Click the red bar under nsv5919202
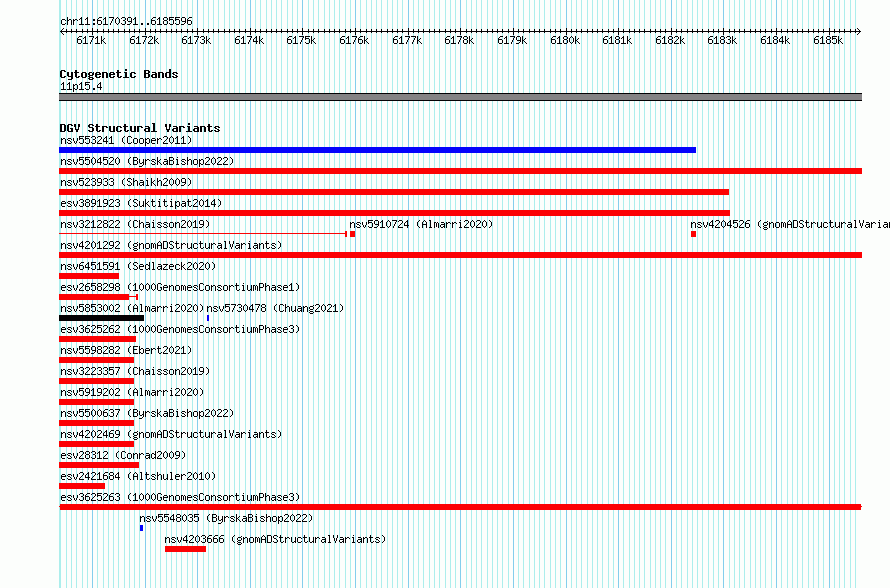 [x=96, y=402]
